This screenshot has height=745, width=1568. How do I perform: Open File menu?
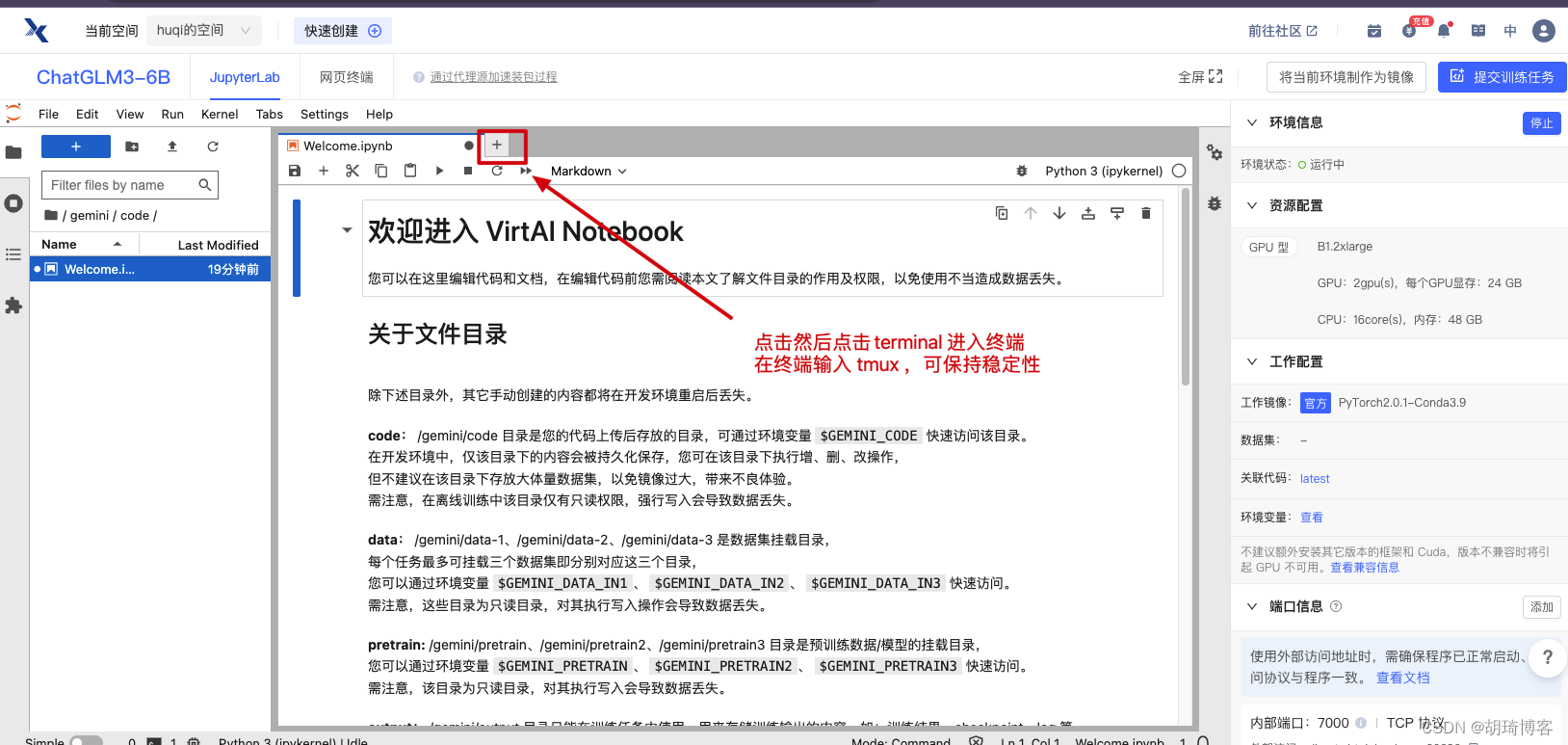48,114
